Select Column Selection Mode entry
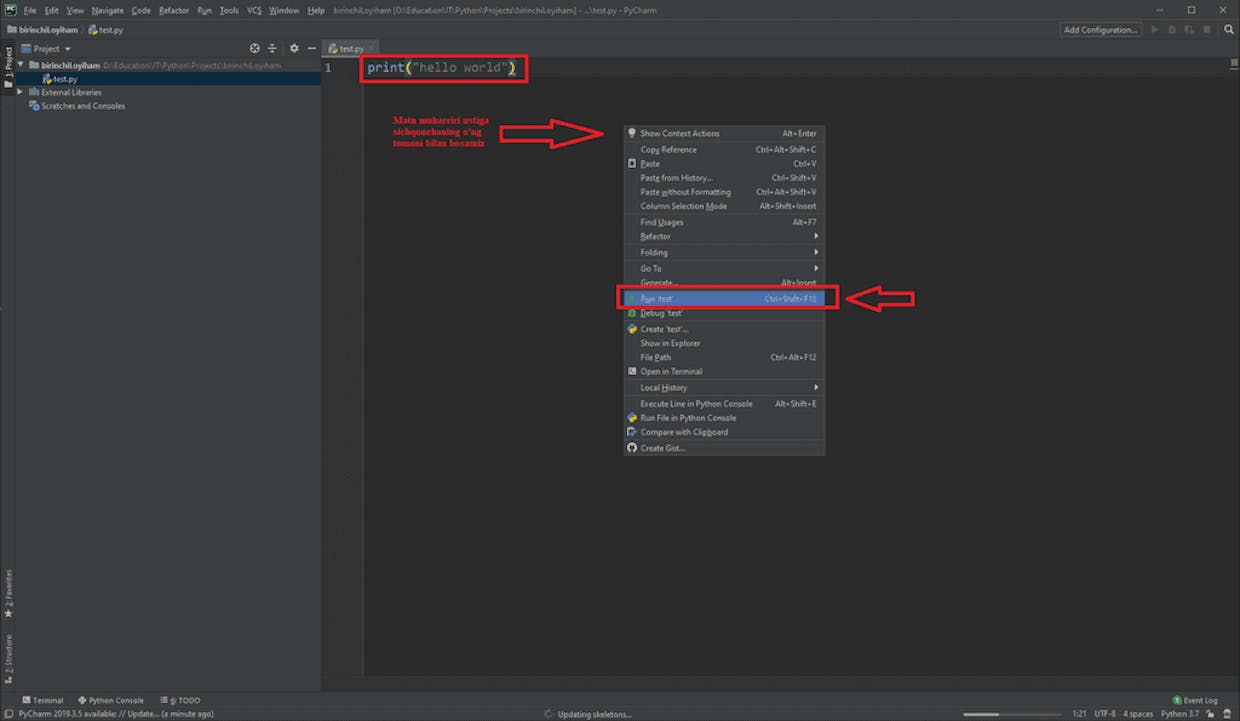The height and width of the screenshot is (721, 1240). click(x=724, y=206)
